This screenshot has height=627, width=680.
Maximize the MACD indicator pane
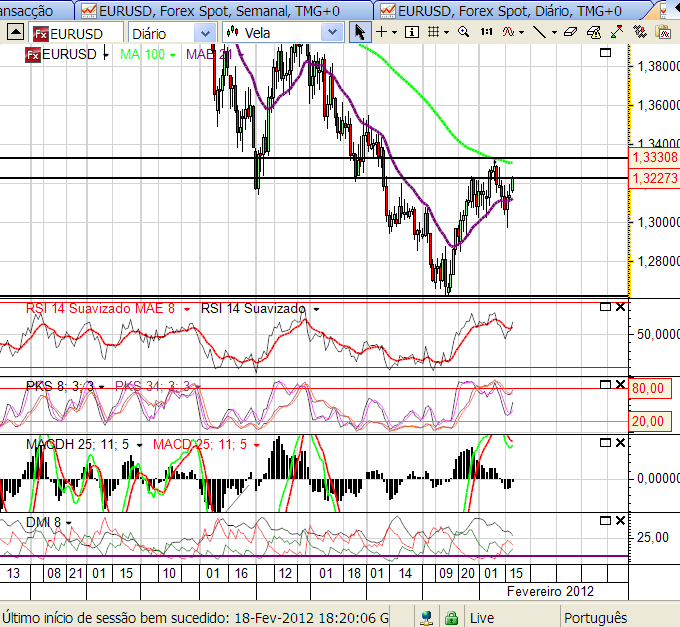[x=605, y=443]
